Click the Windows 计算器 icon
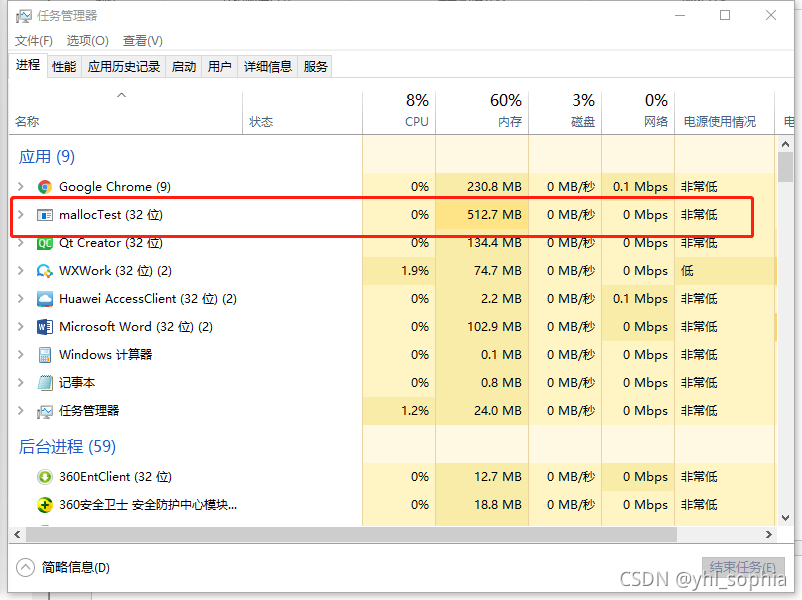 [44, 354]
